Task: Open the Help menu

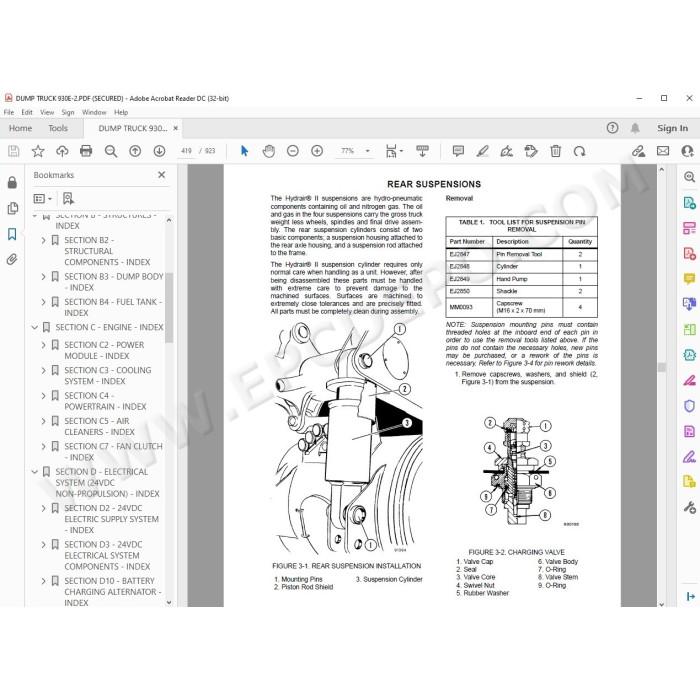Action: pyautogui.click(x=121, y=112)
